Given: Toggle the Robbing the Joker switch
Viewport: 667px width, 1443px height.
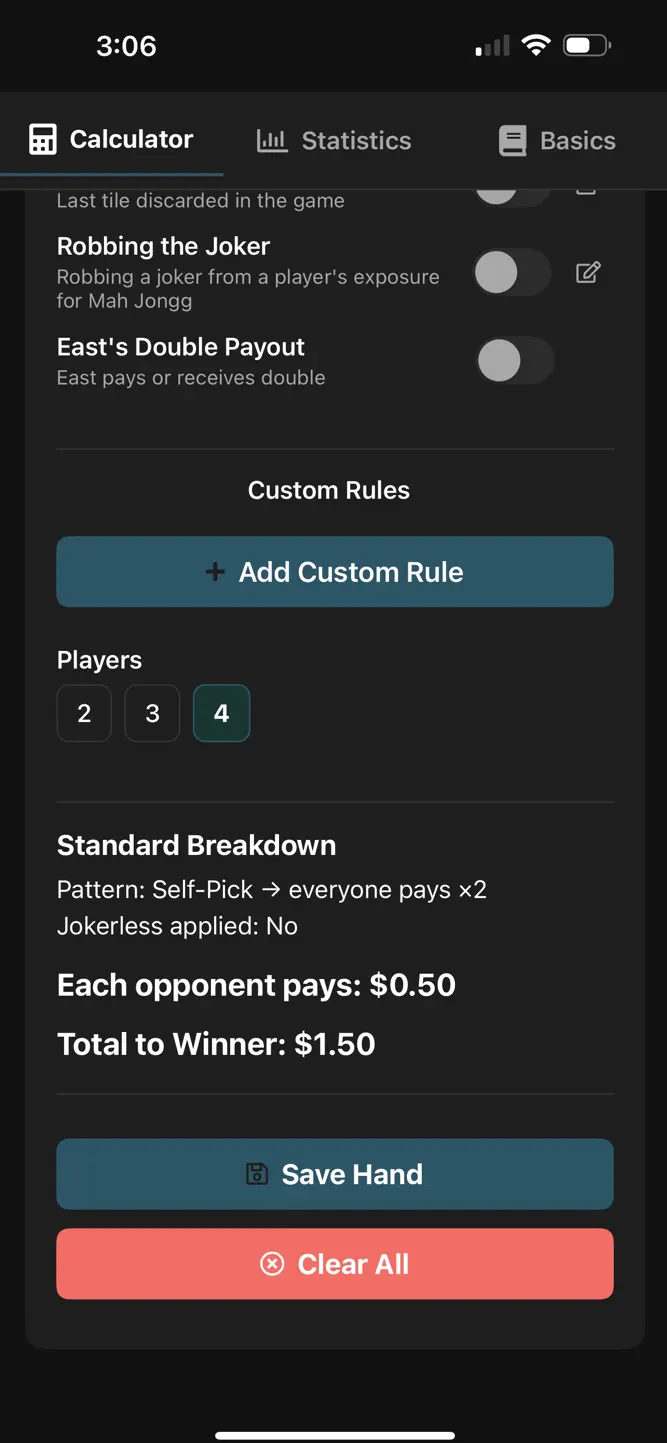Looking at the screenshot, I should click(512, 272).
